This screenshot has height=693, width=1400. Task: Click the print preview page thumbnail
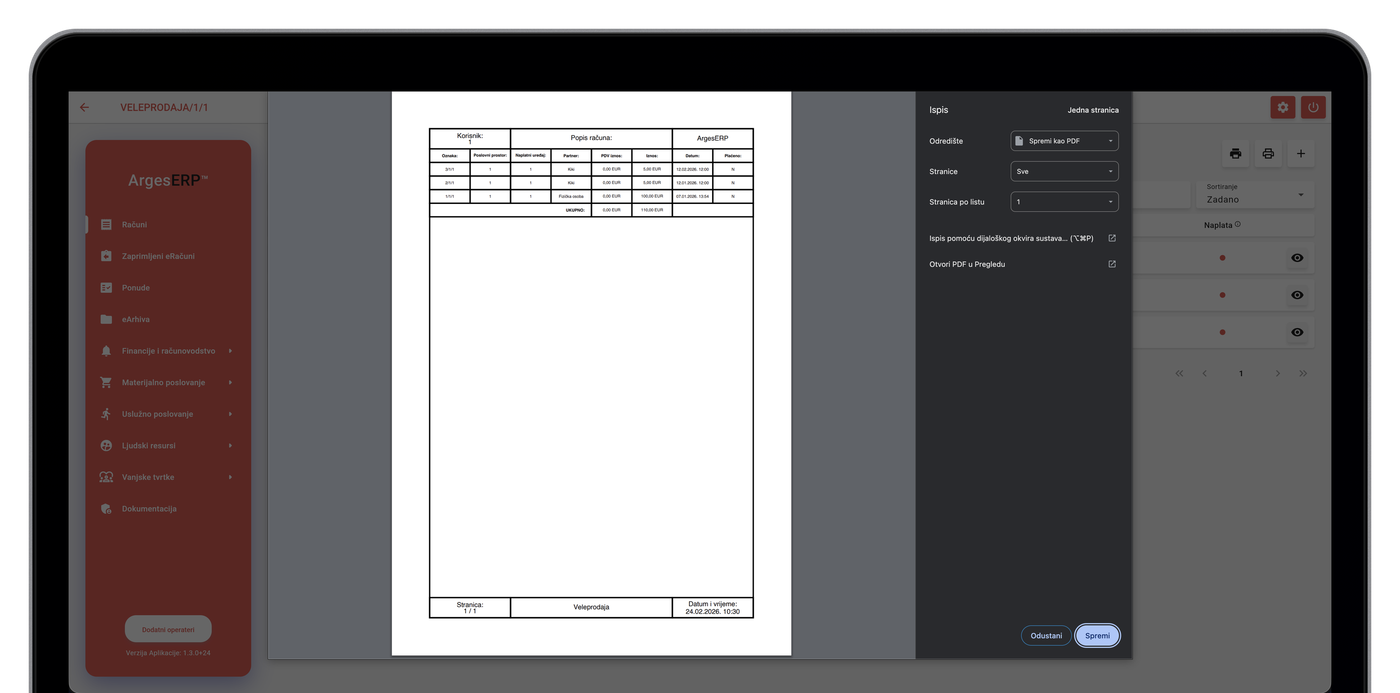591,373
